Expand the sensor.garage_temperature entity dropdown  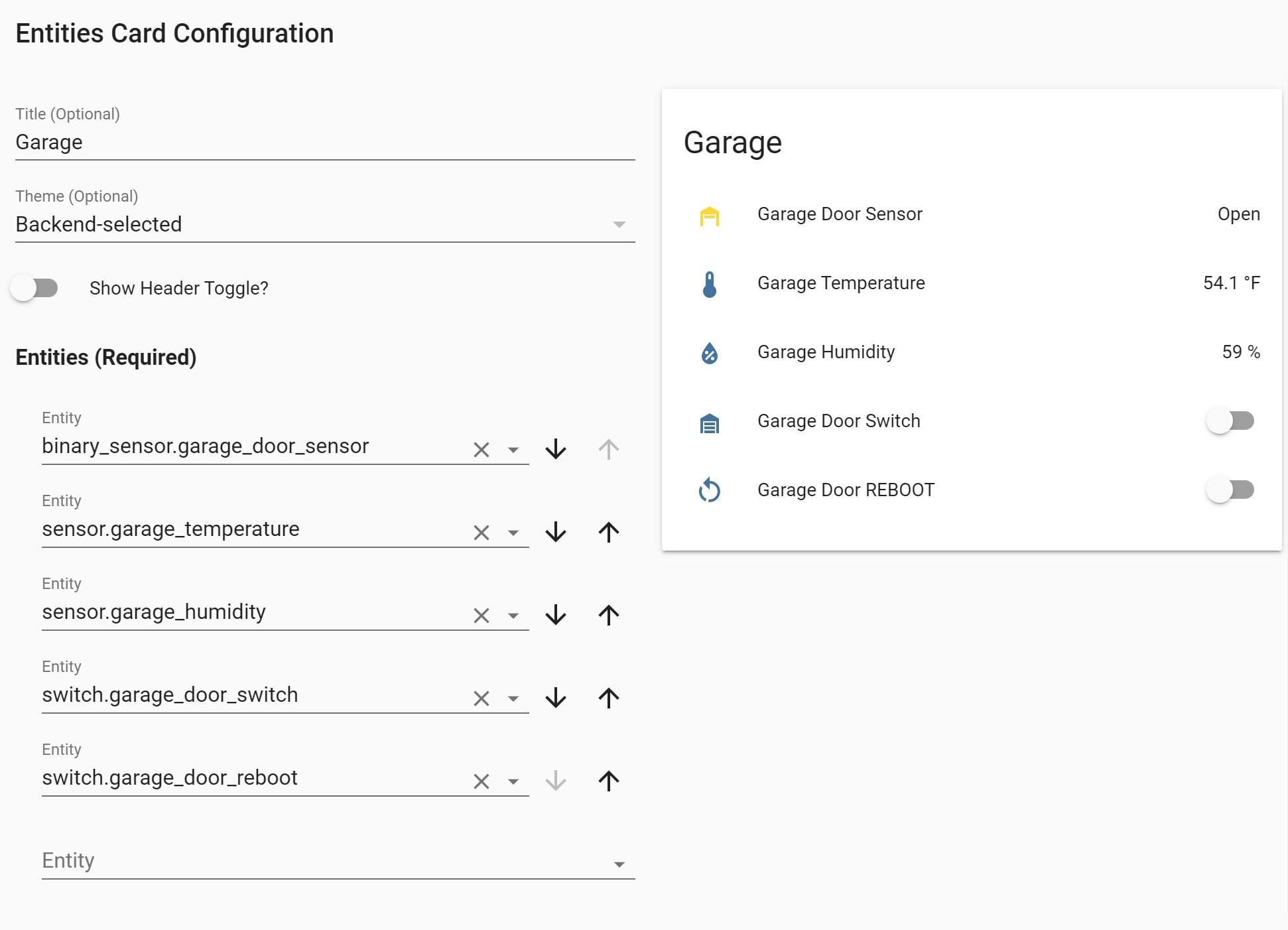coord(513,533)
